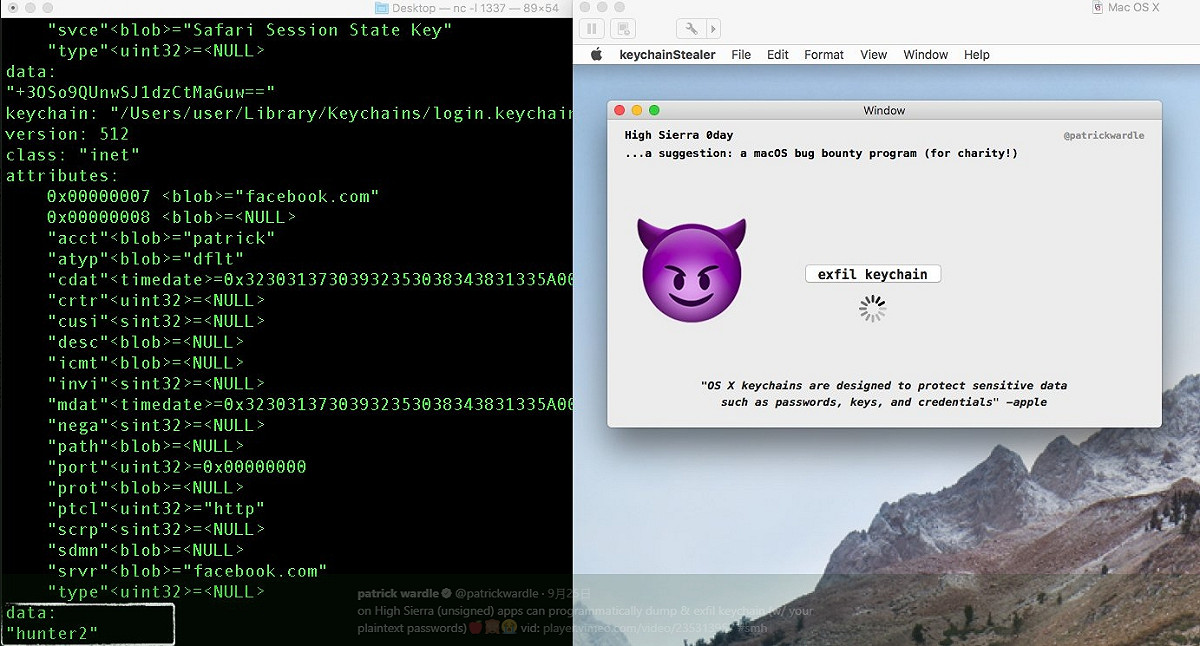
Task: Minimize the keychainStealer 'Window' with the yellow button
Action: 637,110
